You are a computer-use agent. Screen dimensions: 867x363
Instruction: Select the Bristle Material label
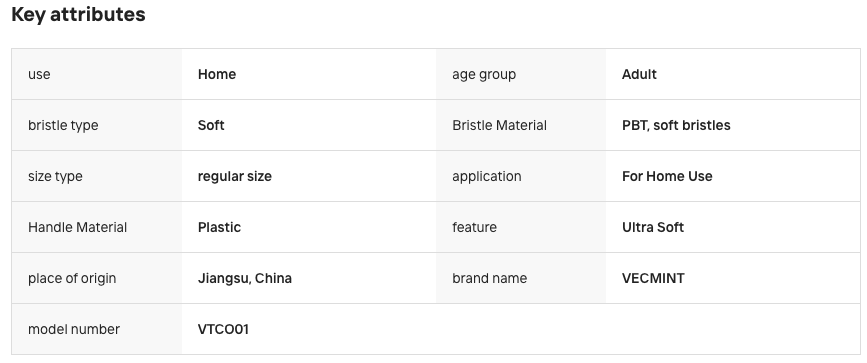[x=499, y=125]
